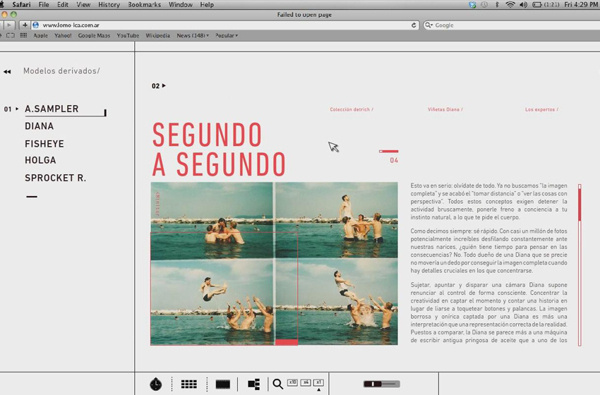Click the URL address field
Image resolution: width=600 pixels, height=395 pixels.
tap(225, 25)
